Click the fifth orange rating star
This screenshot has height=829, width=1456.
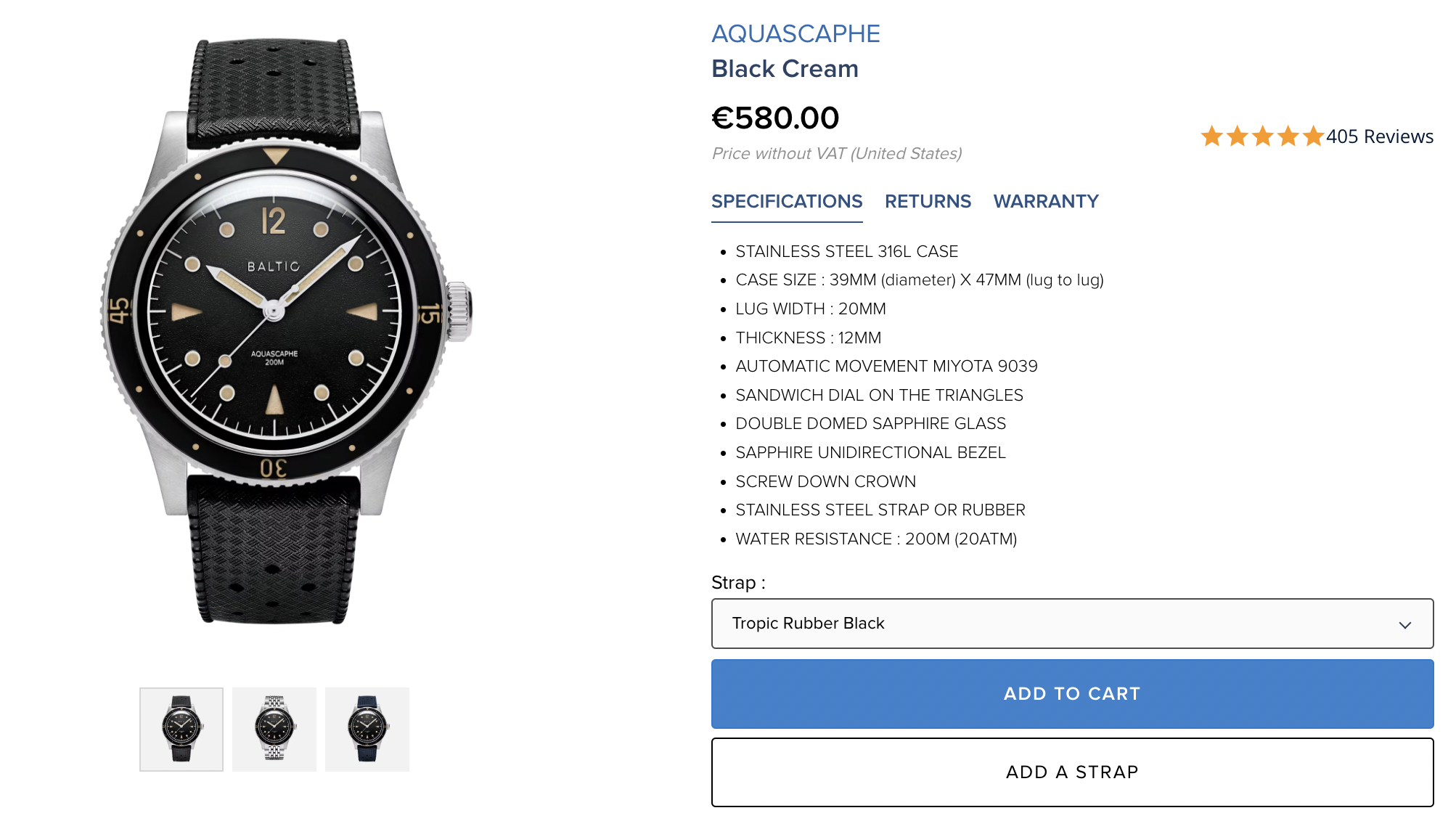pos(1313,136)
